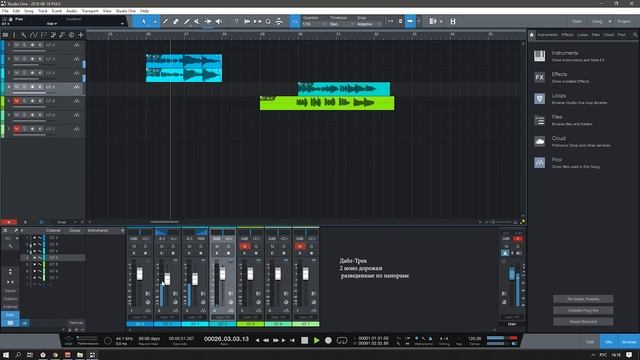Open the Windows Start menu
Image resolution: width=640 pixels, height=360 pixels.
click(x=6, y=355)
